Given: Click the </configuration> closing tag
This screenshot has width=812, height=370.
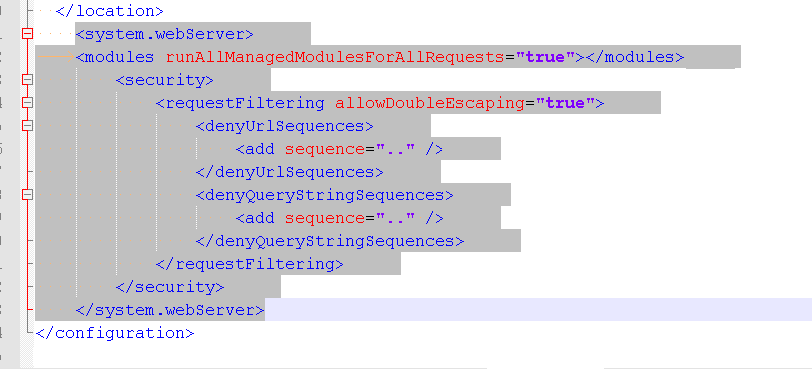Looking at the screenshot, I should click(114, 333).
